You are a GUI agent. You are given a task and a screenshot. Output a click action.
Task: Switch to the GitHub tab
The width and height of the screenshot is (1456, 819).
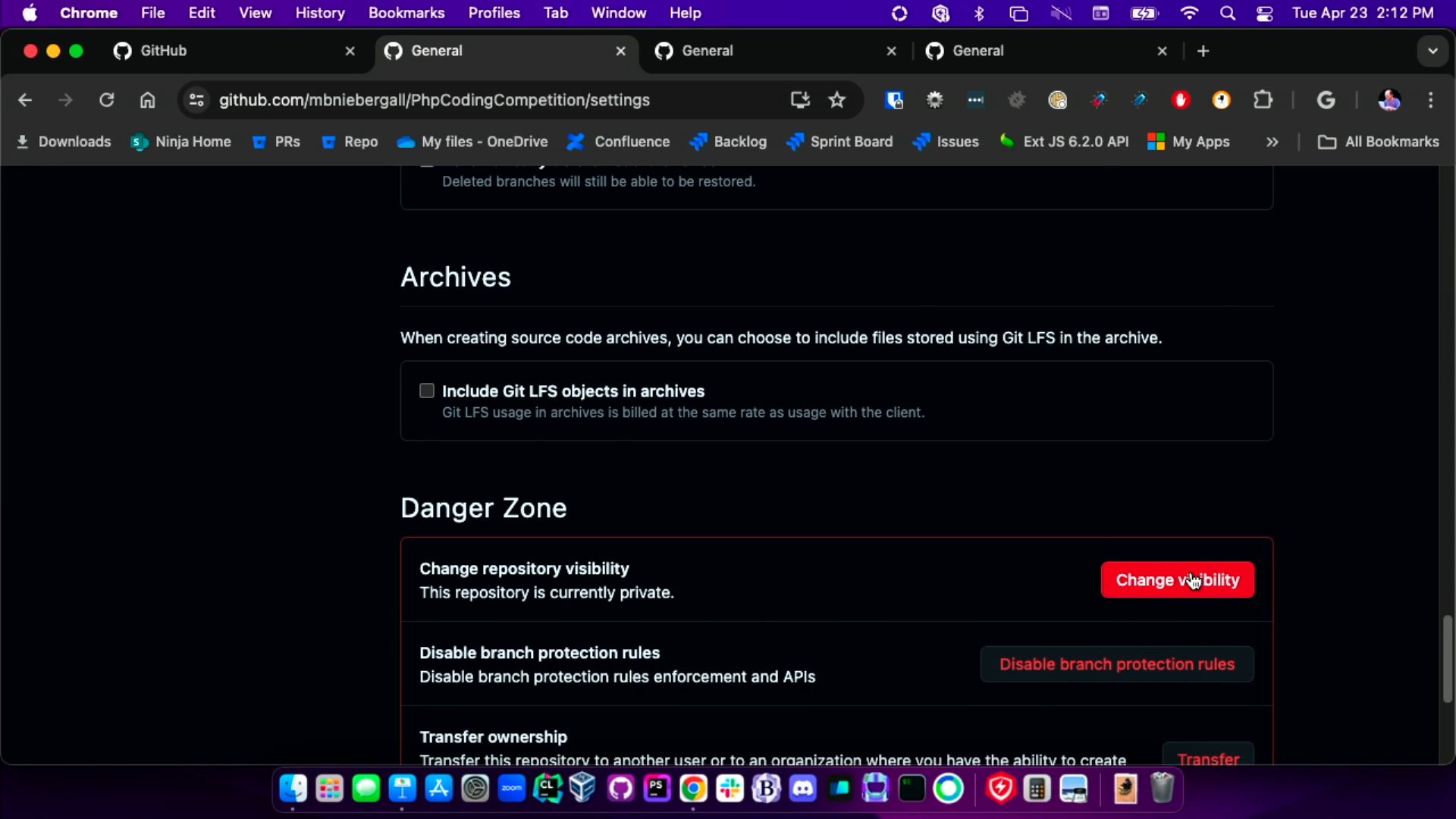227,51
